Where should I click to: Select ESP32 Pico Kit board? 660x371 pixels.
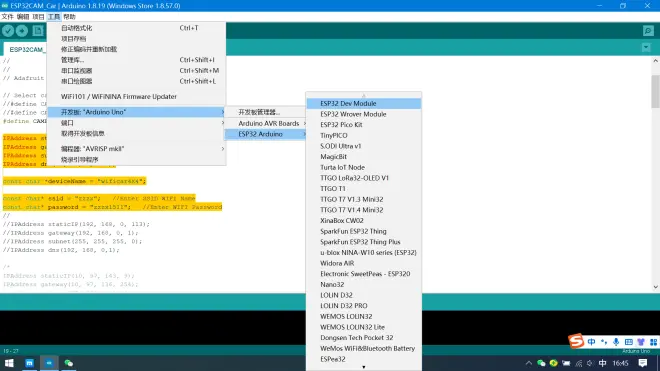[364, 125]
